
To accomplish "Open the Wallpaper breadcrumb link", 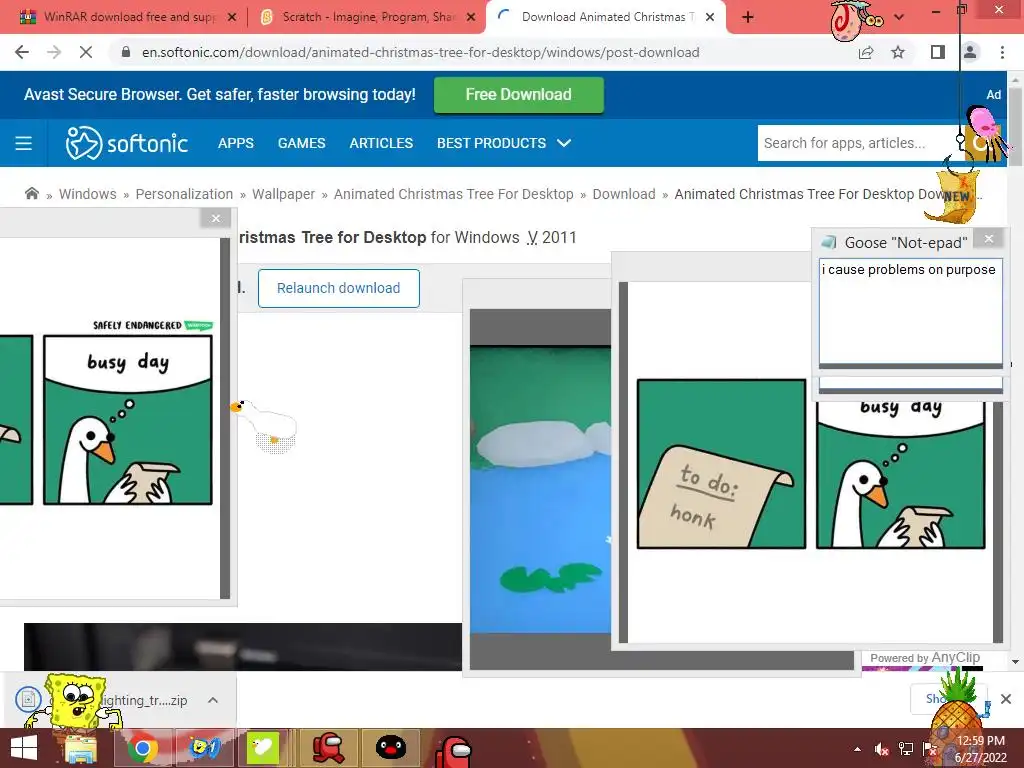I will (283, 194).
